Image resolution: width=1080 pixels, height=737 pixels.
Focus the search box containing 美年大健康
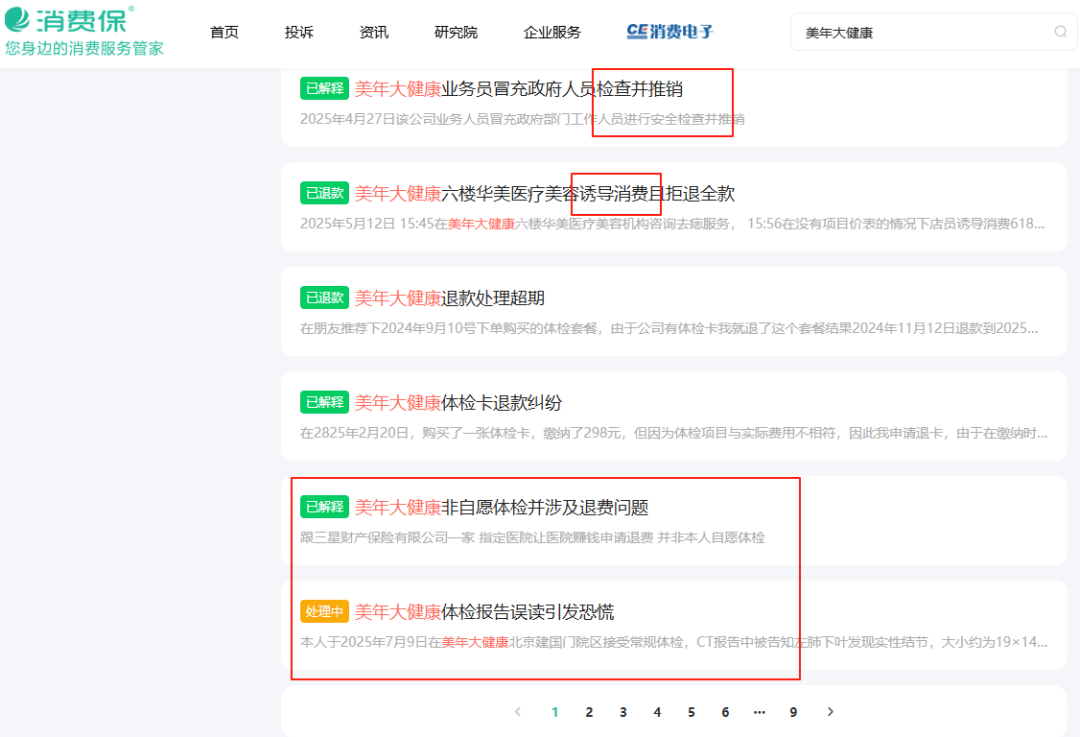(x=933, y=32)
